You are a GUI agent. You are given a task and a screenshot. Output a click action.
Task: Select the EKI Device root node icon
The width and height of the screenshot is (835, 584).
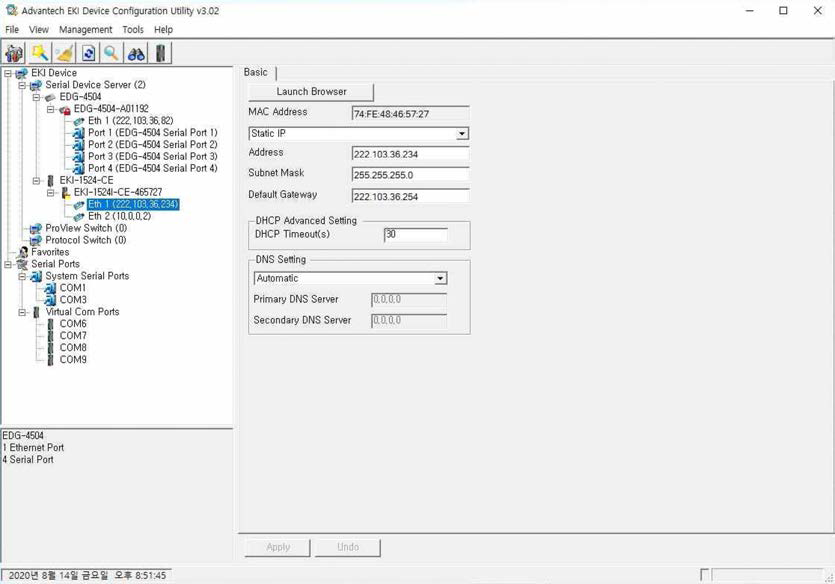(21, 73)
